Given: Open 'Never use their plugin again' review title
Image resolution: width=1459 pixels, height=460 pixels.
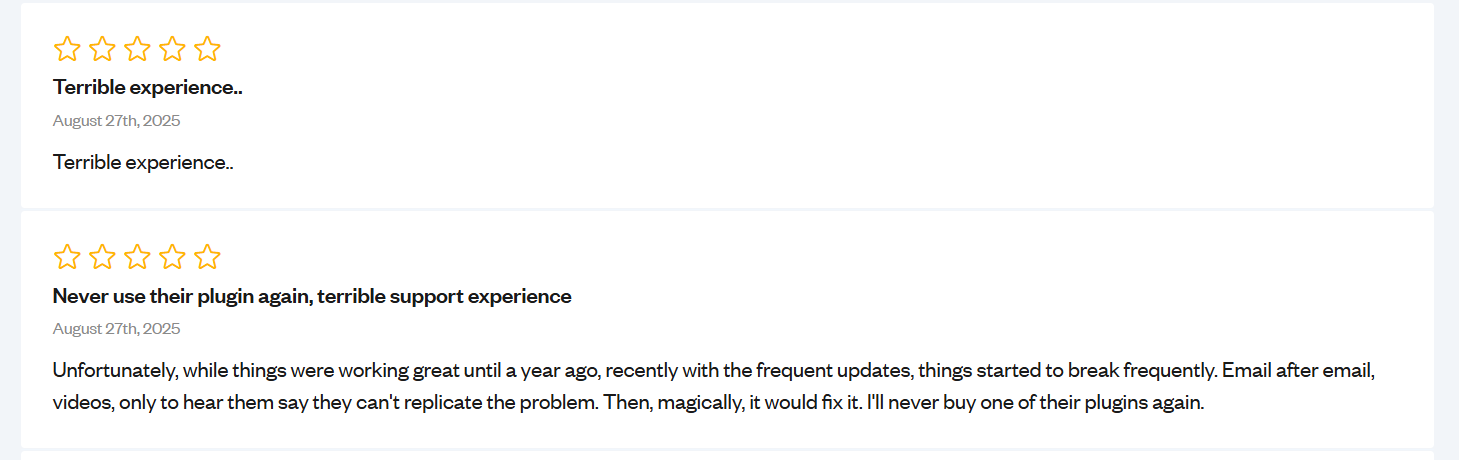Looking at the screenshot, I should pyautogui.click(x=312, y=296).
